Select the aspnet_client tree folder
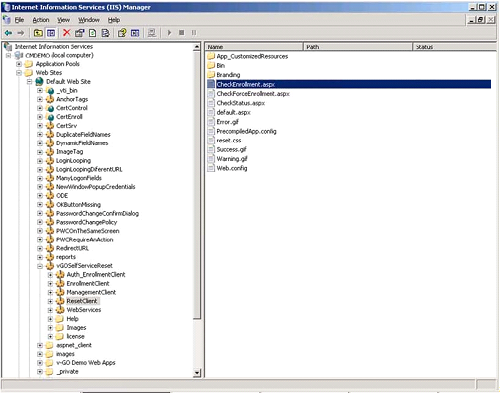Image resolution: width=500 pixels, height=393 pixels. 74,345
